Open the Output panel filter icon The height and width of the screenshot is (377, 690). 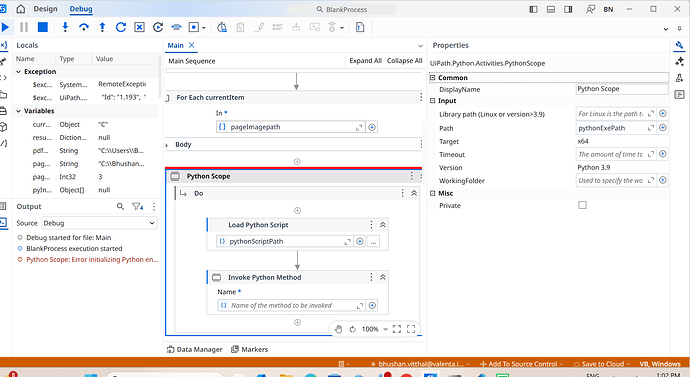point(137,206)
